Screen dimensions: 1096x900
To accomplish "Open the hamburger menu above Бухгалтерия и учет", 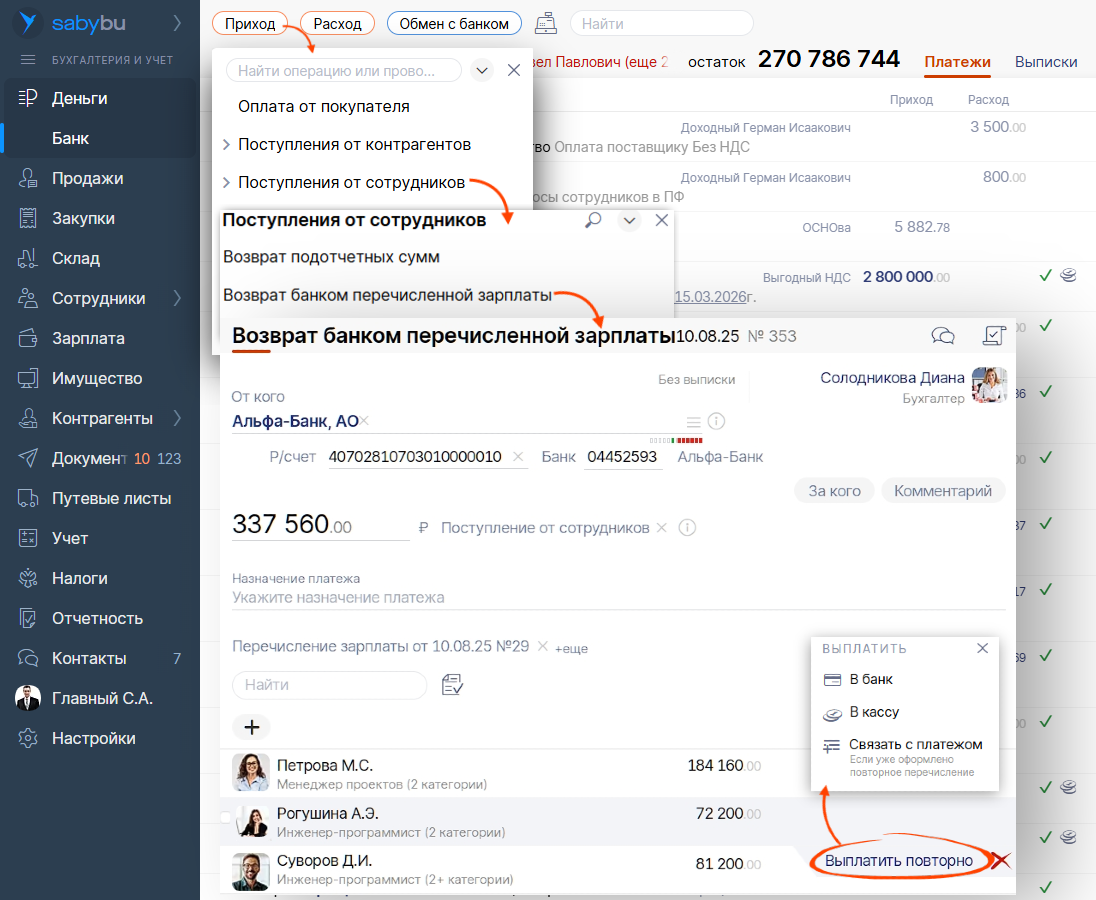I will tap(27, 61).
